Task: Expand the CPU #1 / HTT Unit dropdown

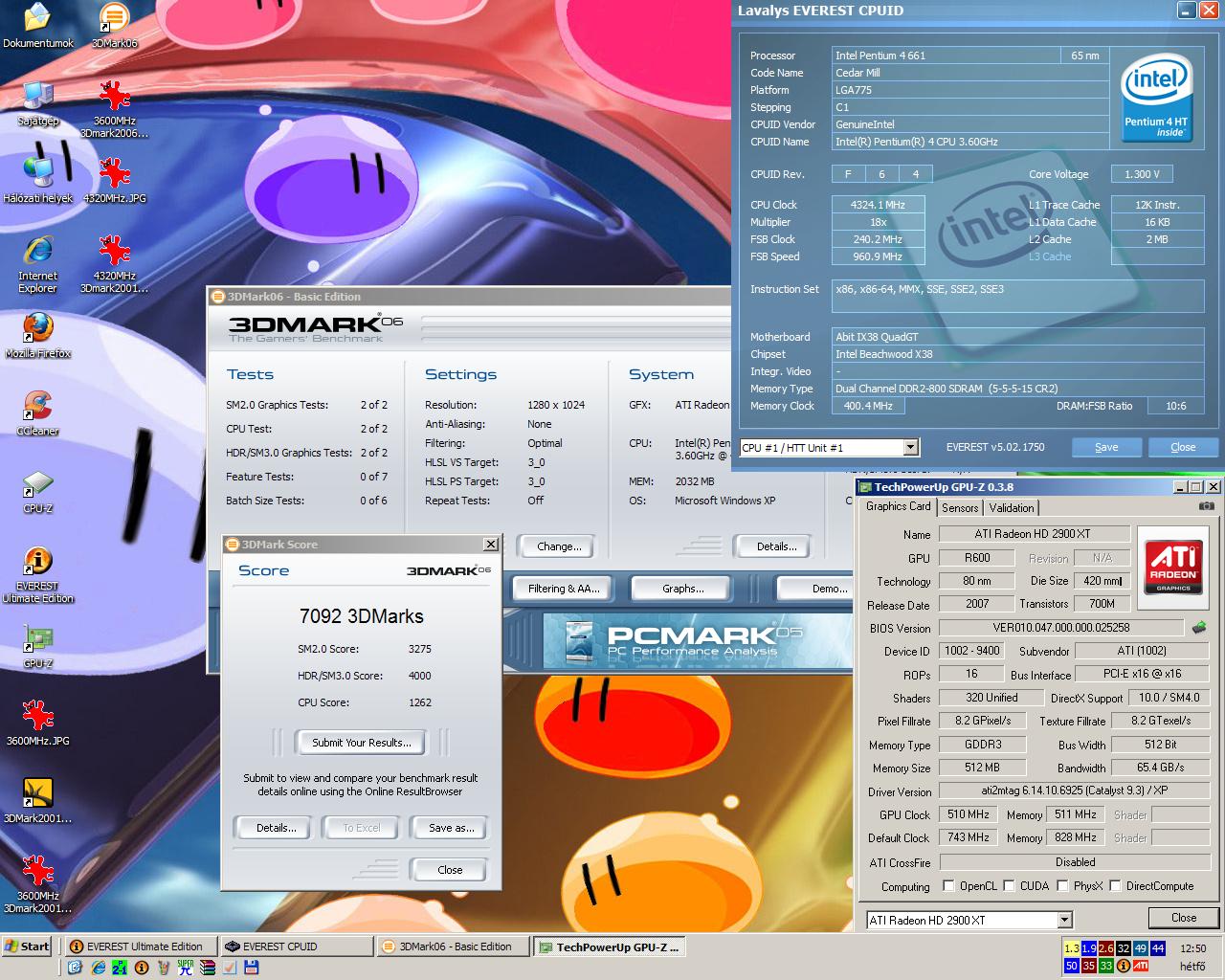Action: [x=911, y=448]
